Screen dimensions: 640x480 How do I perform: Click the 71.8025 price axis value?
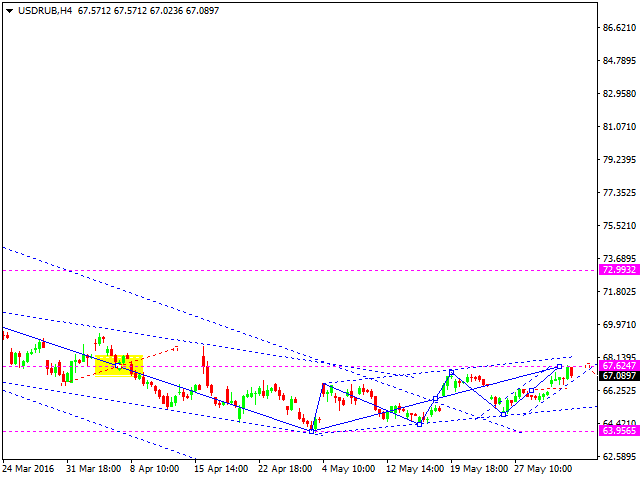[x=620, y=291]
